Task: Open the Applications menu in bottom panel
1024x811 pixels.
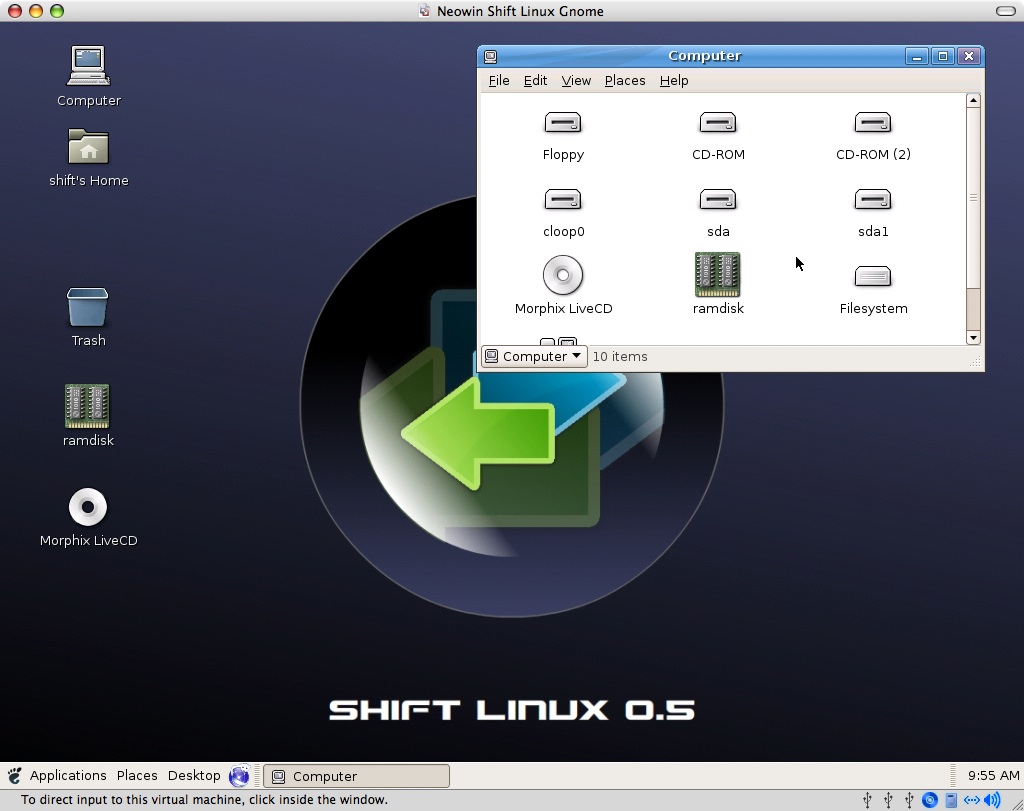Action: 67,776
